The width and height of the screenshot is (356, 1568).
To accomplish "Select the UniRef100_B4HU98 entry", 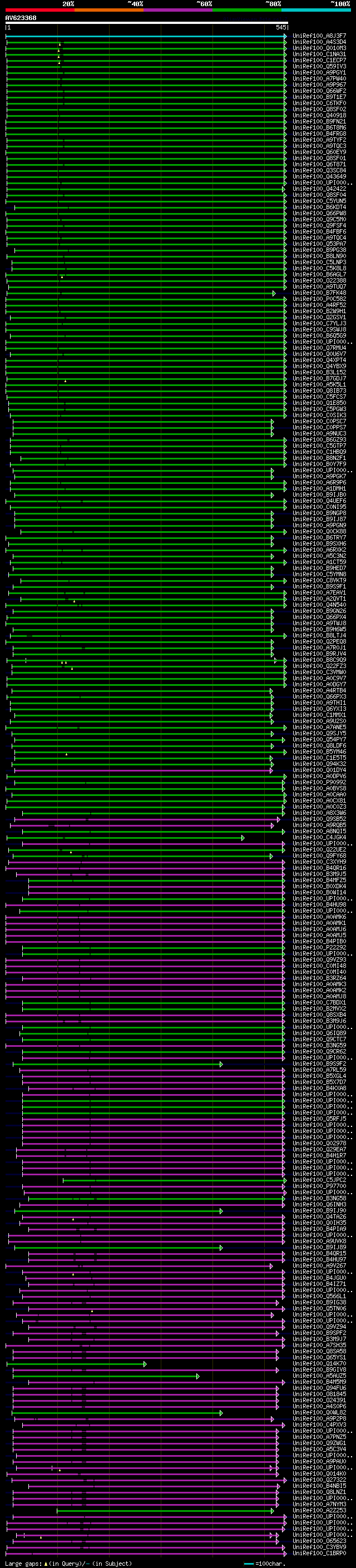I will 319,904.
